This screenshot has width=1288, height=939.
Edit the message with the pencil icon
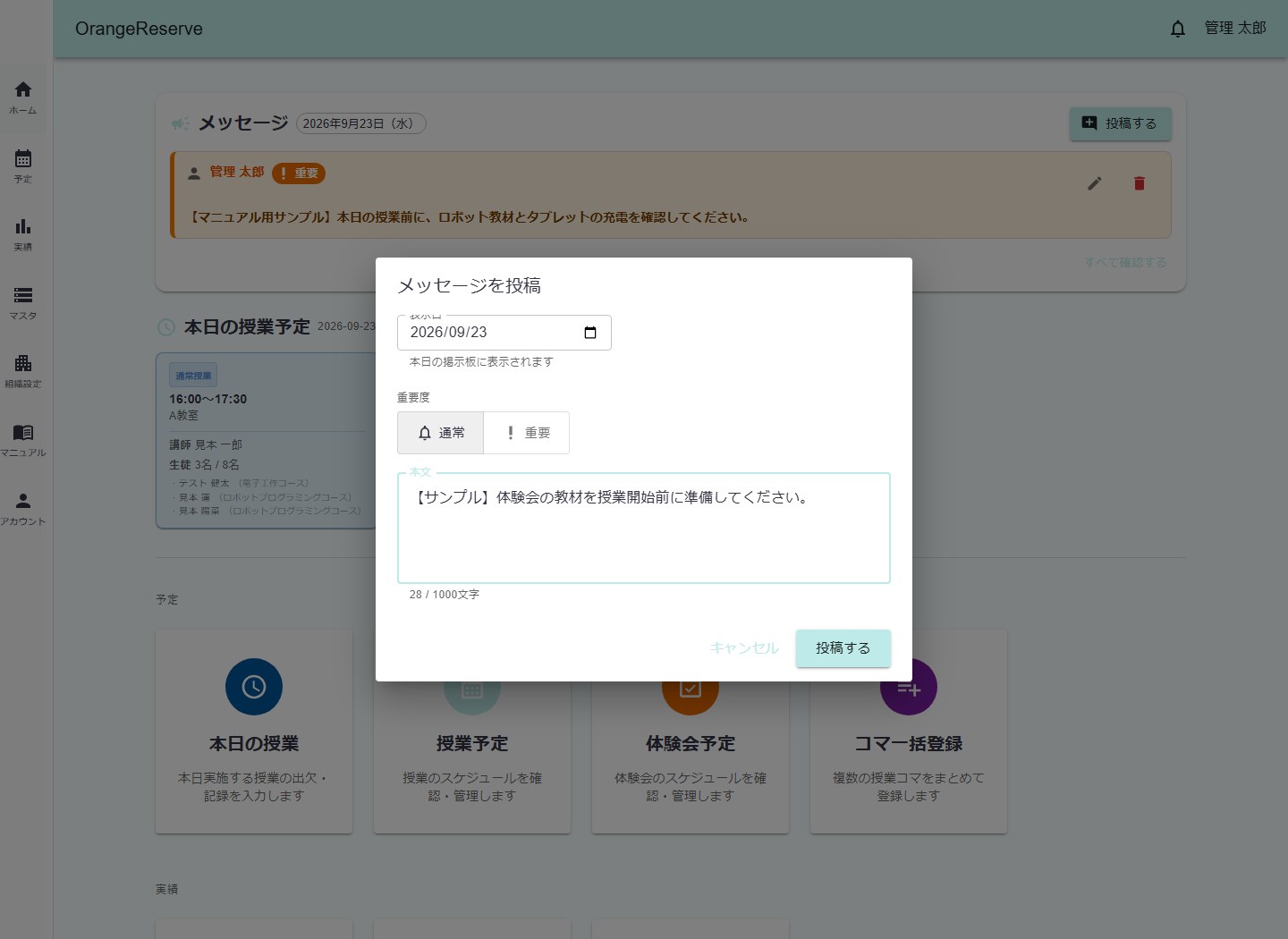[x=1095, y=183]
